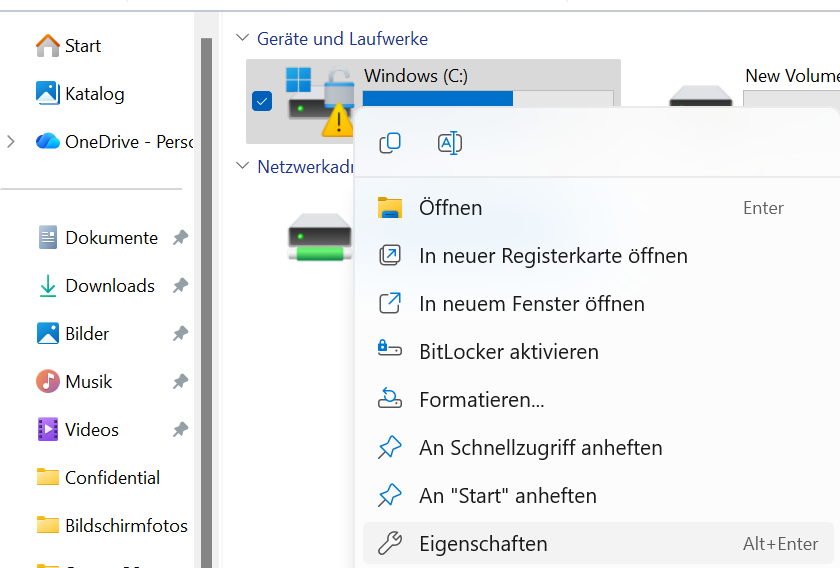The height and width of the screenshot is (568, 840).
Task: Click the Rename icon in context menu
Action: click(450, 143)
